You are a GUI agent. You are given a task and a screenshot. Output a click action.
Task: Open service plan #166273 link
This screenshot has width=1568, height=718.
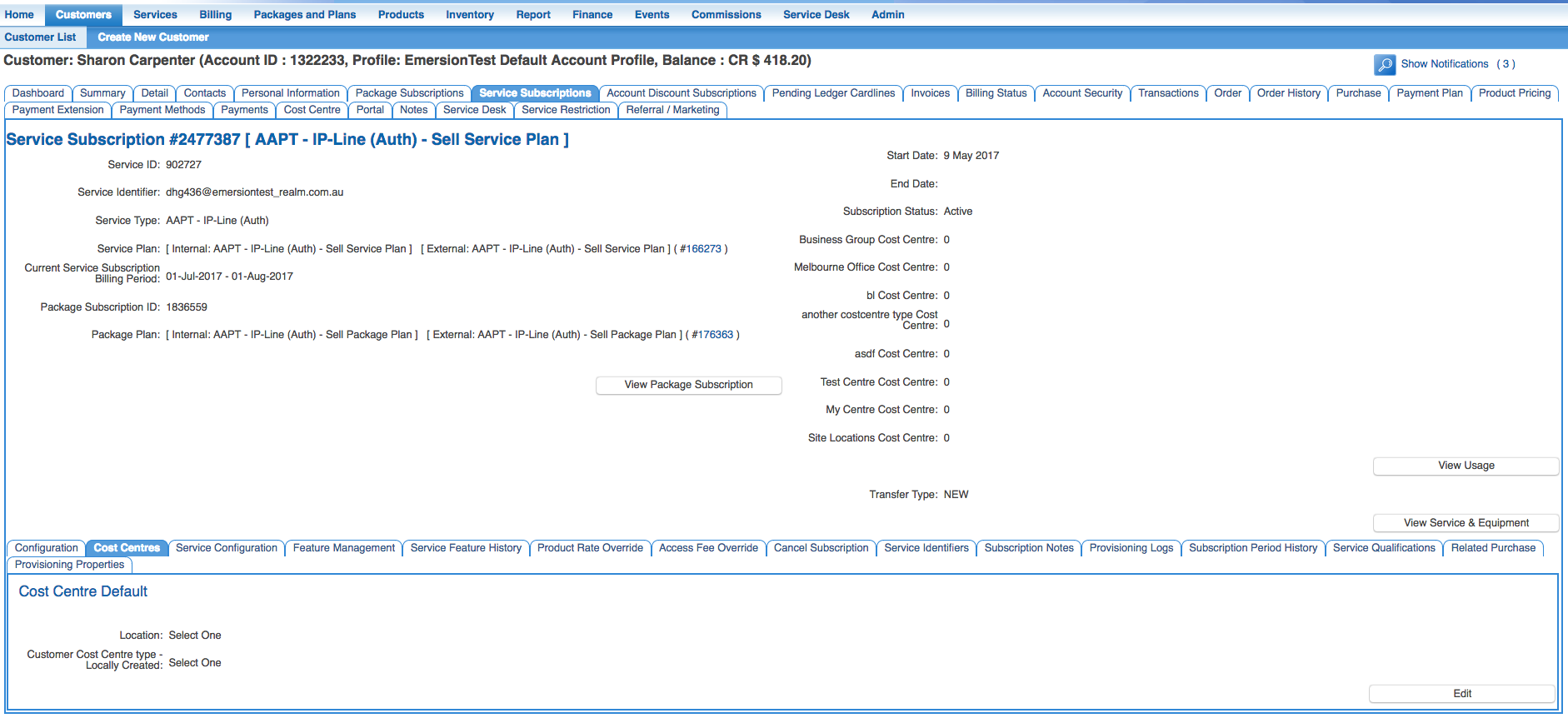pyautogui.click(x=701, y=249)
